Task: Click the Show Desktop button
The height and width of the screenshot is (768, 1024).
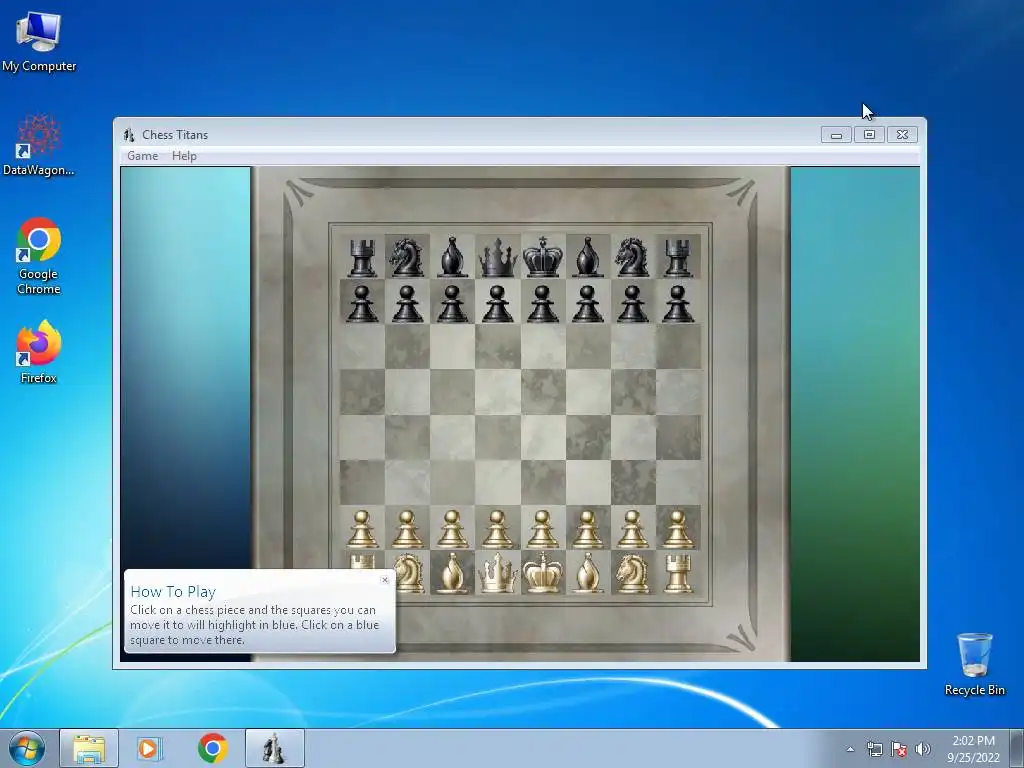Action: 1017,748
